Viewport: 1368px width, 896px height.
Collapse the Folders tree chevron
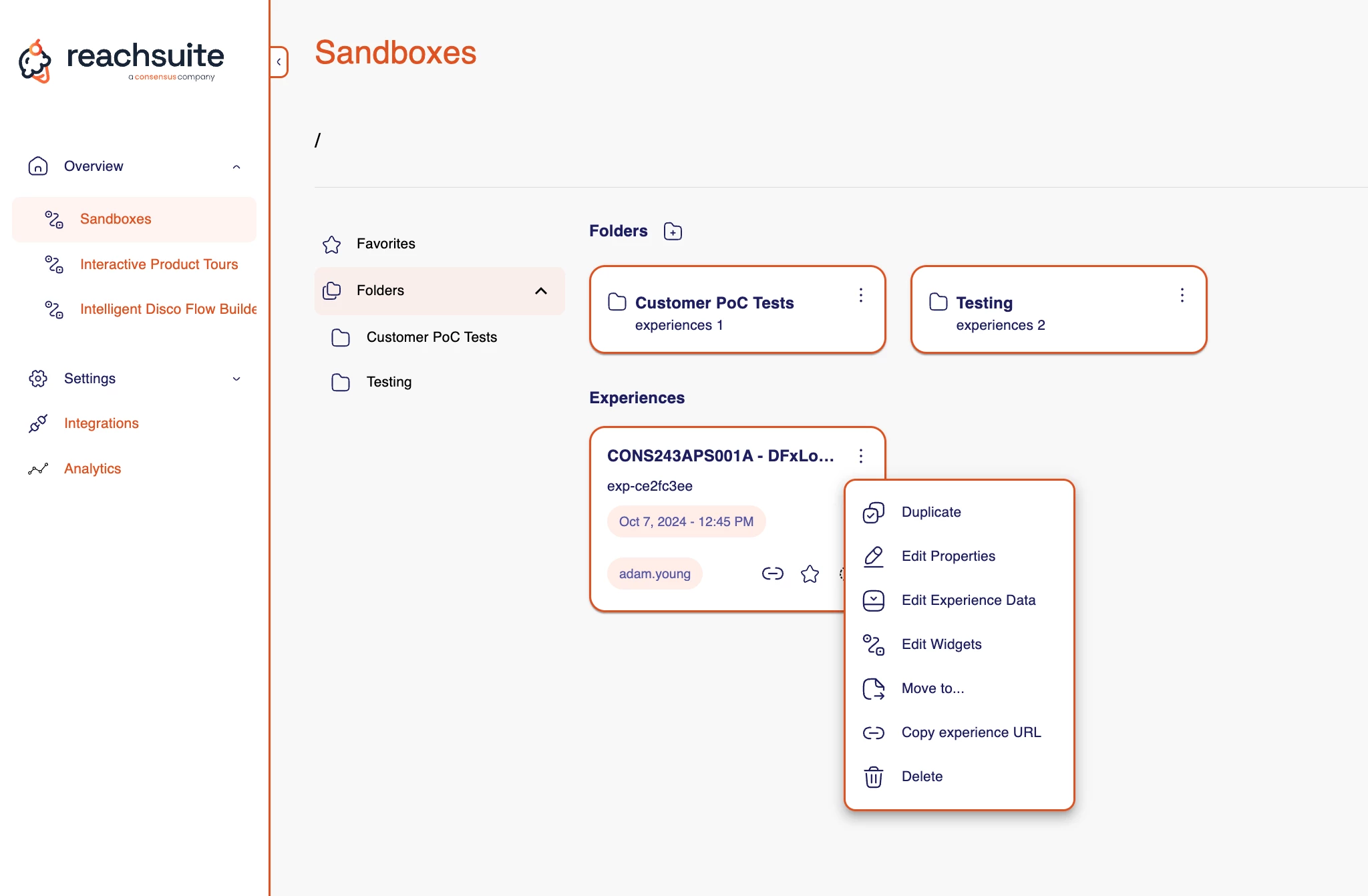(541, 290)
